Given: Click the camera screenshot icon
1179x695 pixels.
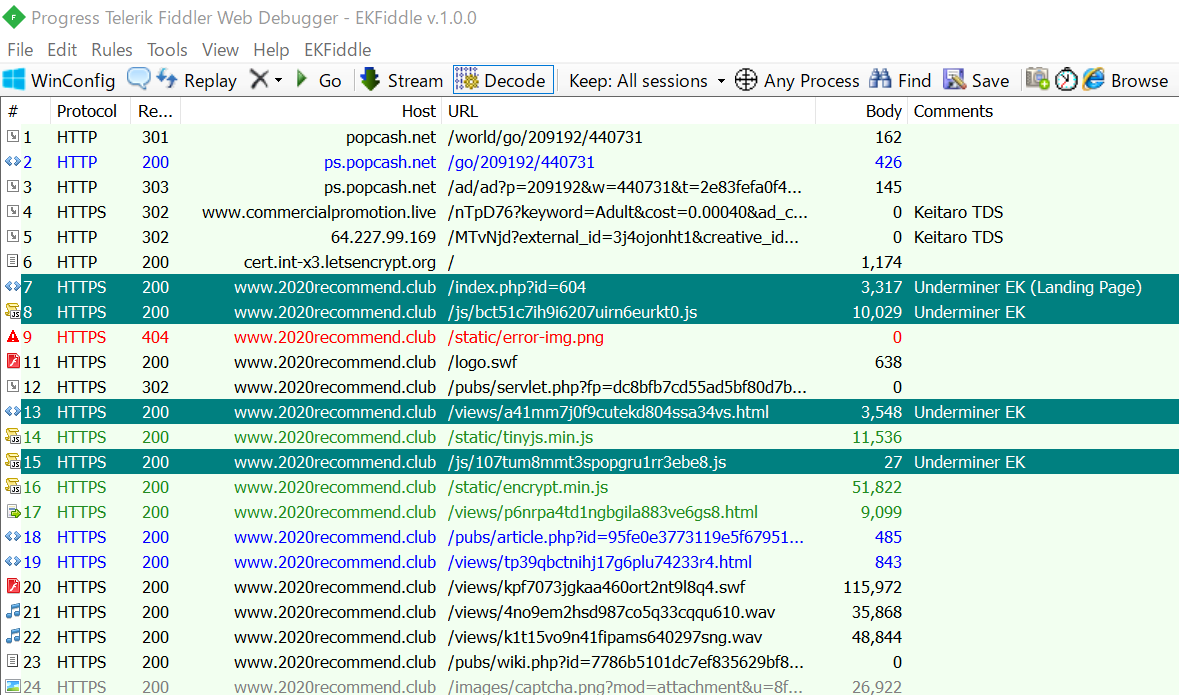Looking at the screenshot, I should click(1038, 79).
